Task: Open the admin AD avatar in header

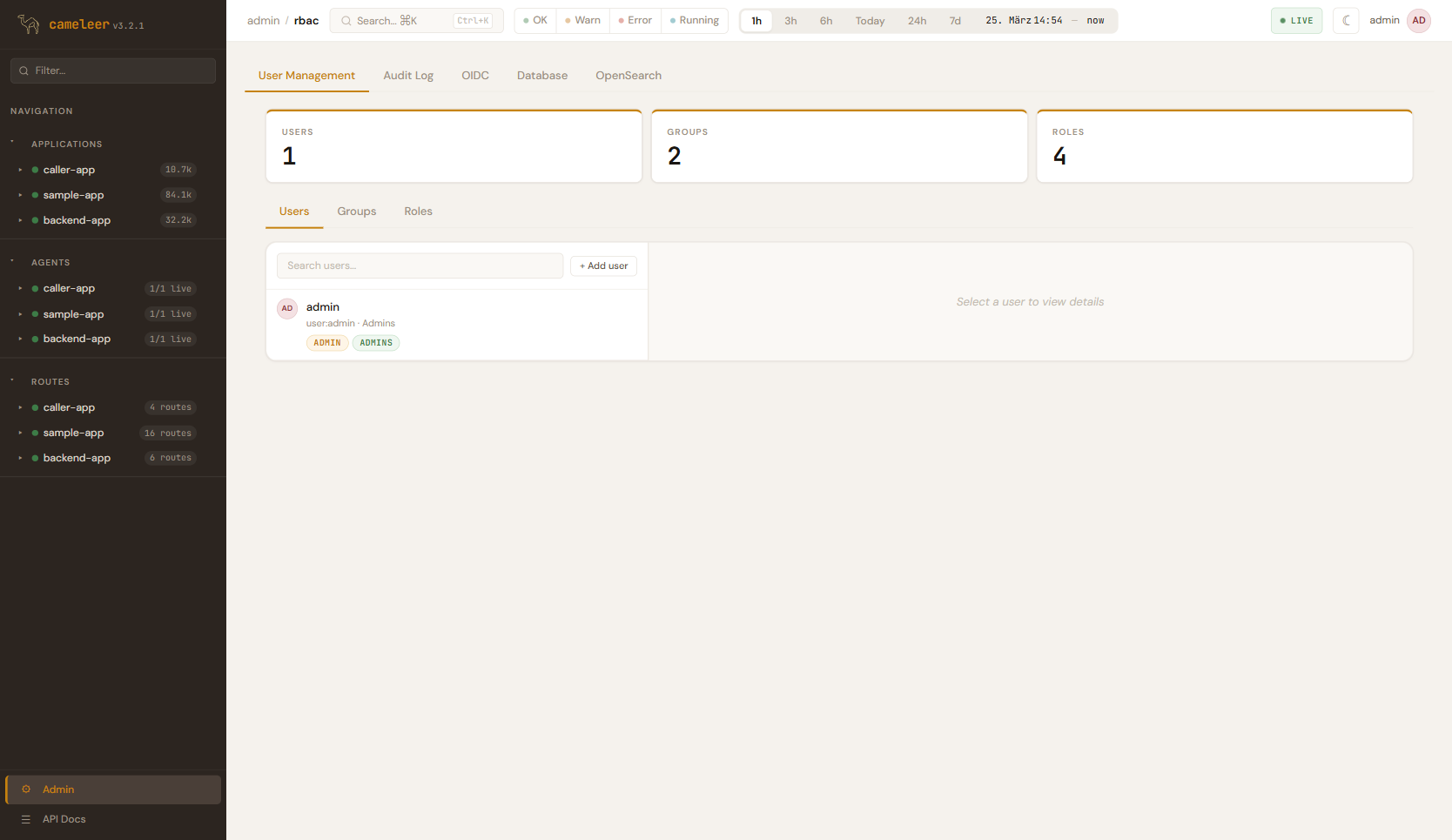Action: point(1419,21)
